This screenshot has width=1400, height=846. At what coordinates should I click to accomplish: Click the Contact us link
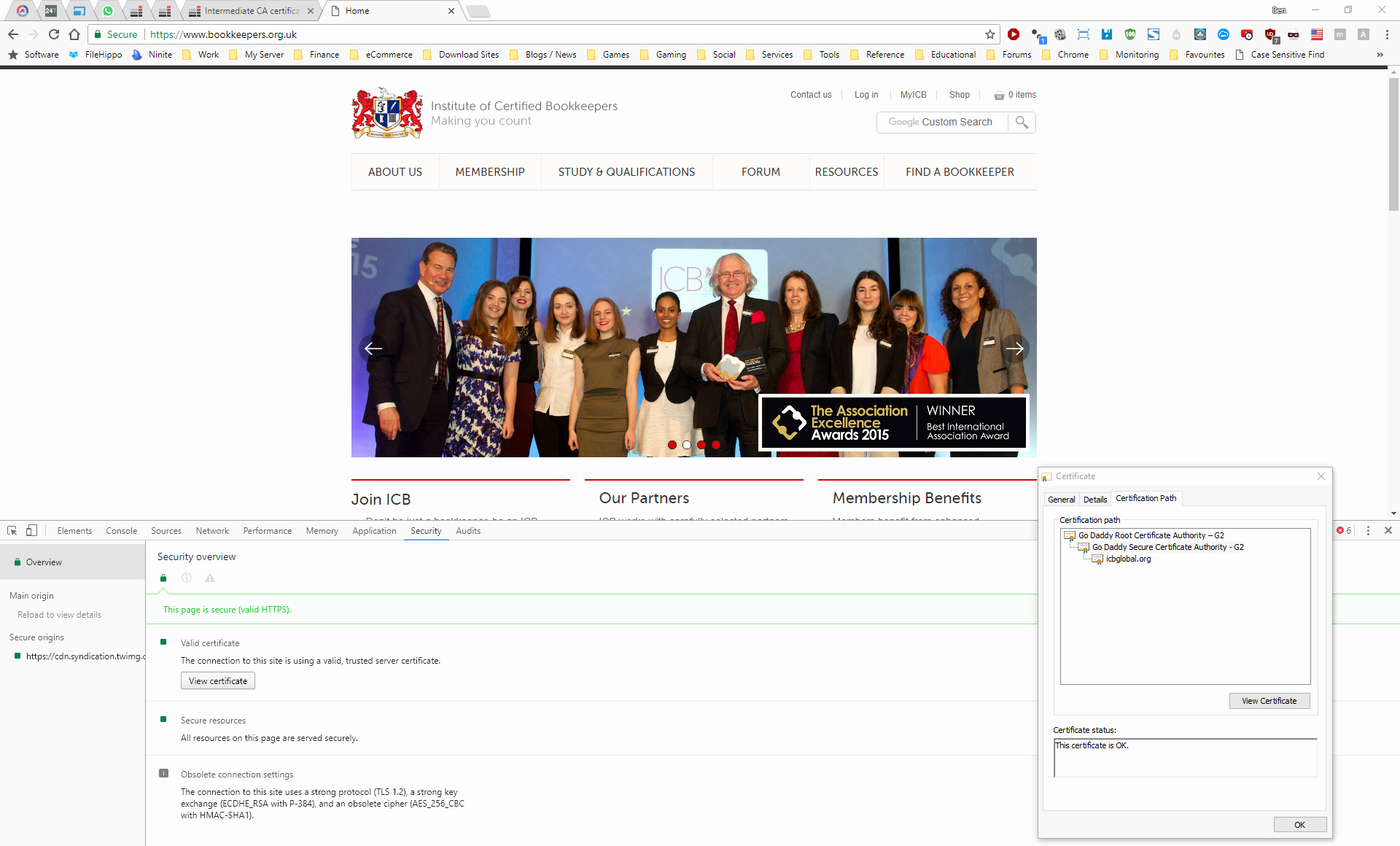811,95
